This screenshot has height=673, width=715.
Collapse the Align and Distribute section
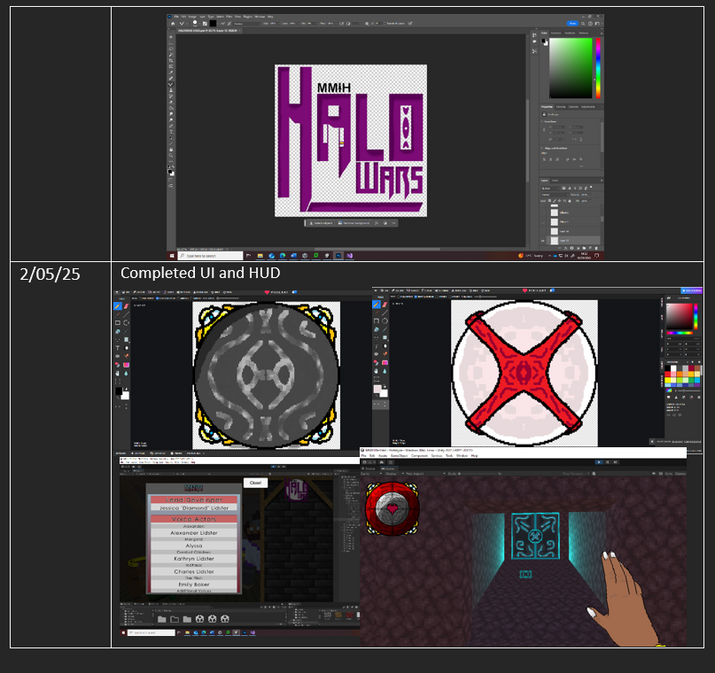(542, 148)
